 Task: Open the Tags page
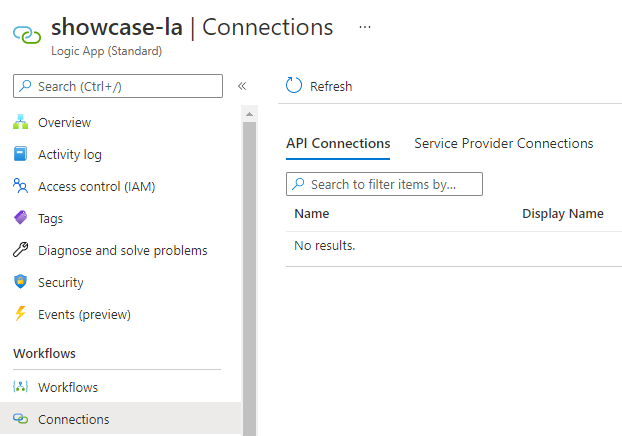[50, 219]
